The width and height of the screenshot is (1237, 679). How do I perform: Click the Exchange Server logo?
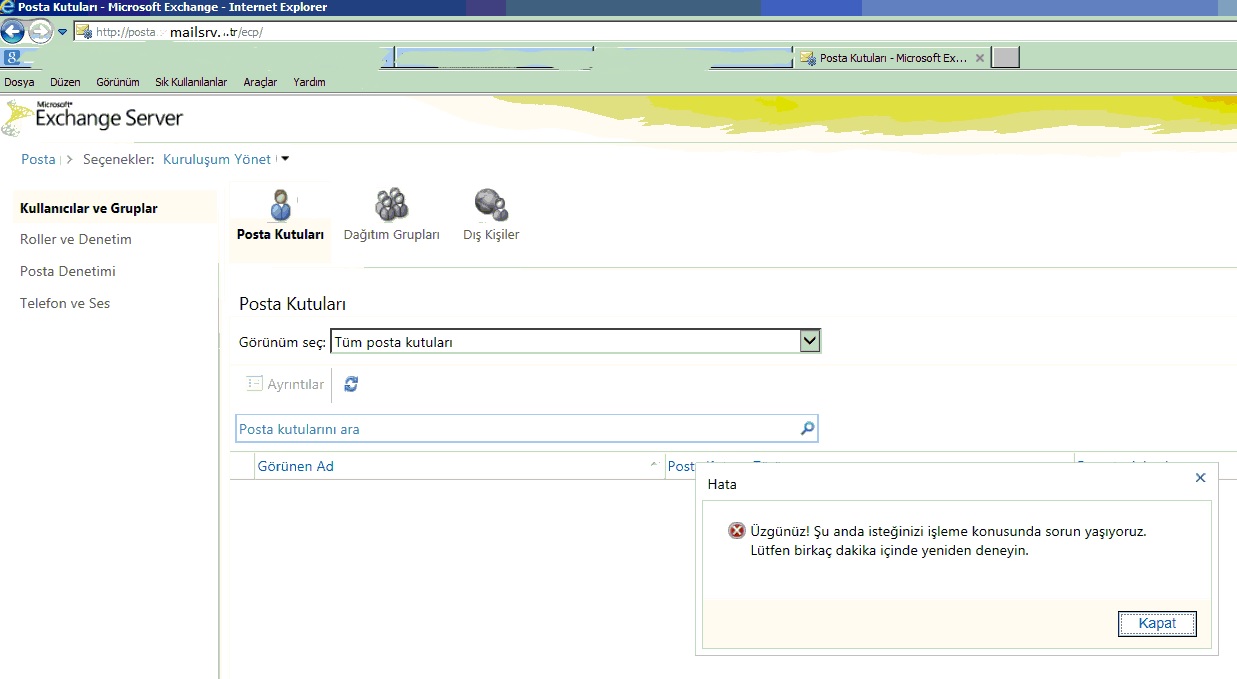93,118
